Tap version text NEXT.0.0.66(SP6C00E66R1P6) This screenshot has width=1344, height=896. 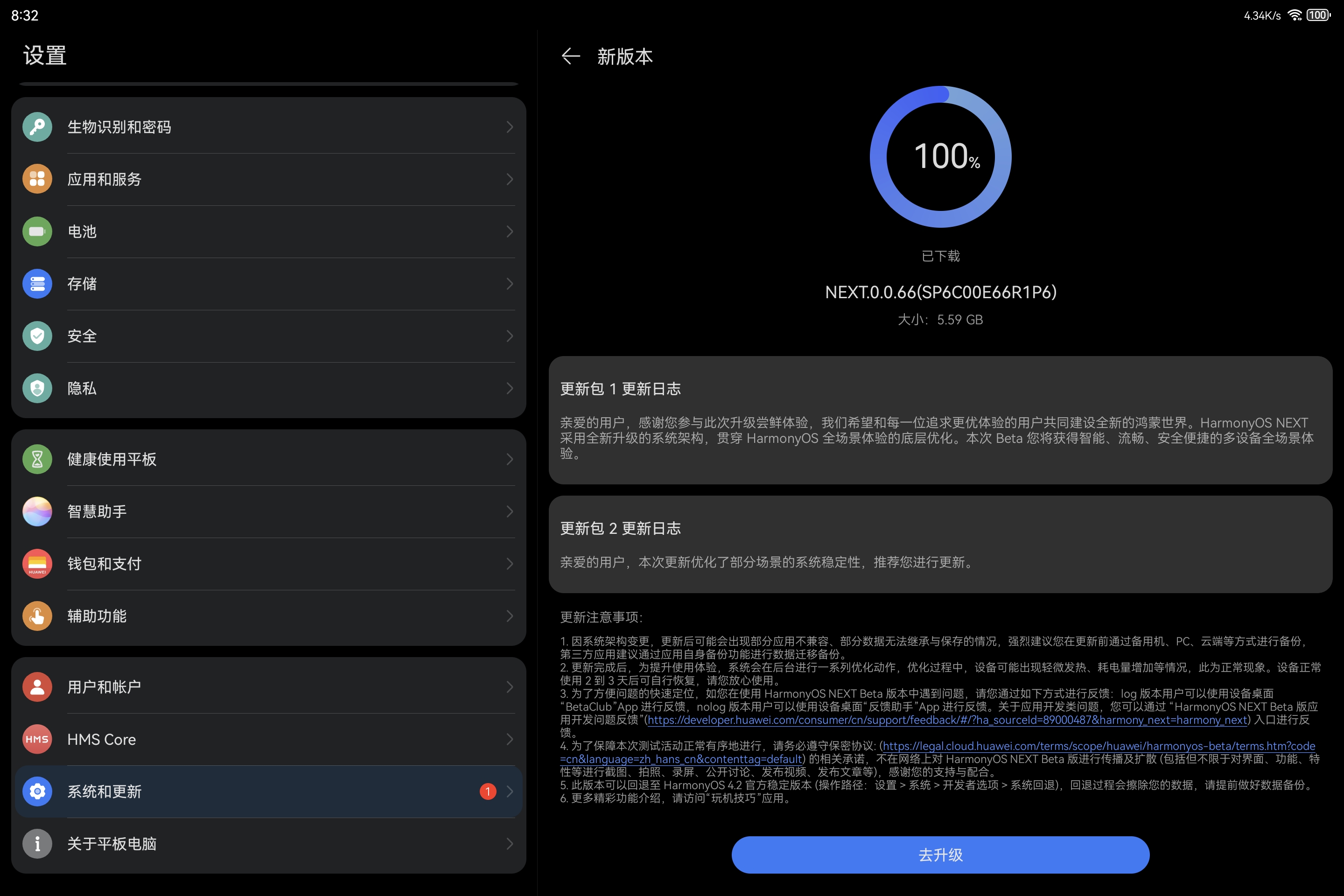pos(941,293)
